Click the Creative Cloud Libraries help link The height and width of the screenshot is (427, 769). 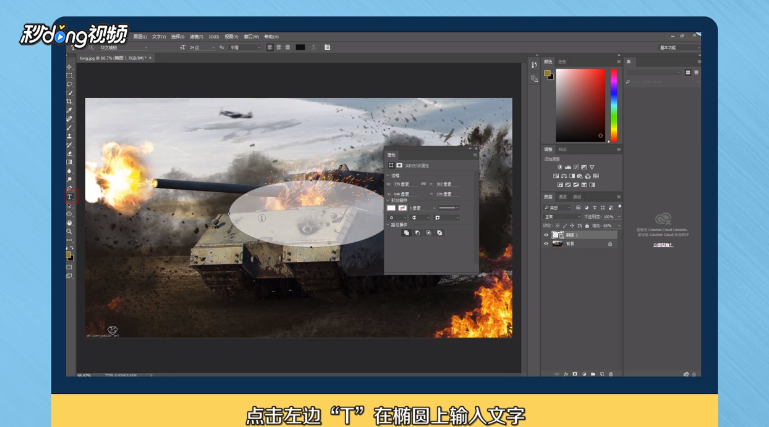tap(663, 245)
